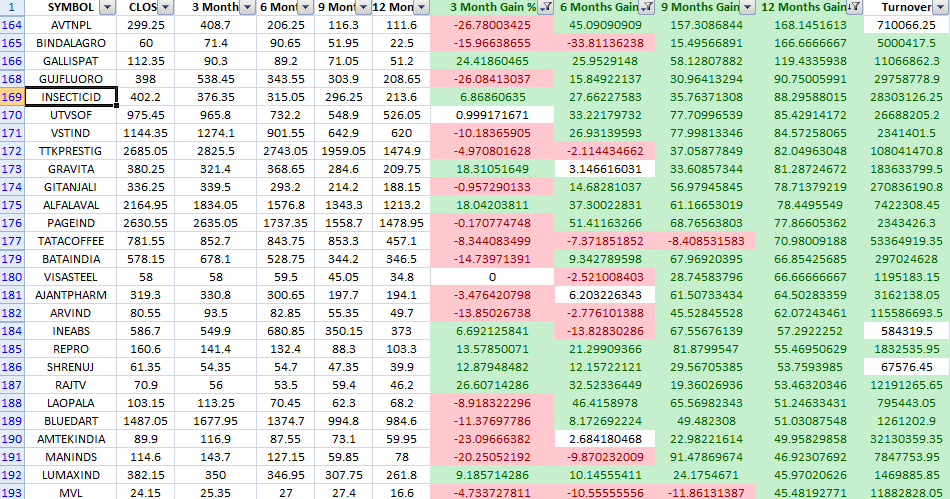Select the REPRO symbol cell

tap(71, 349)
